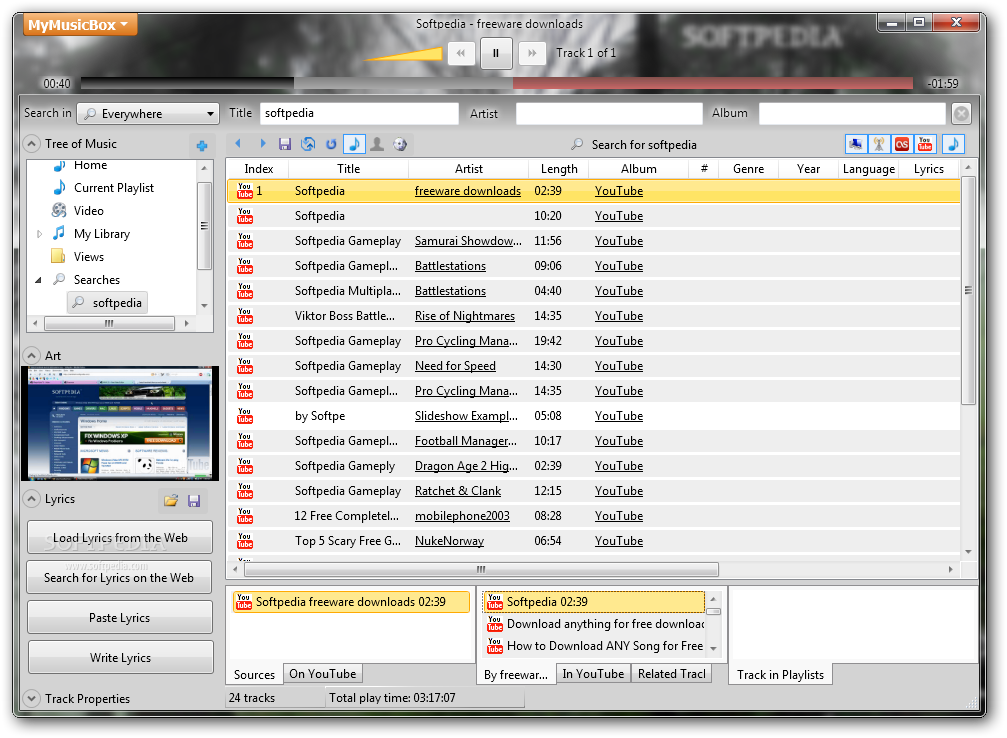Click the YouTube icon on Ratchet & Clank row
Screen dimensions: 1007x738
tap(245, 491)
